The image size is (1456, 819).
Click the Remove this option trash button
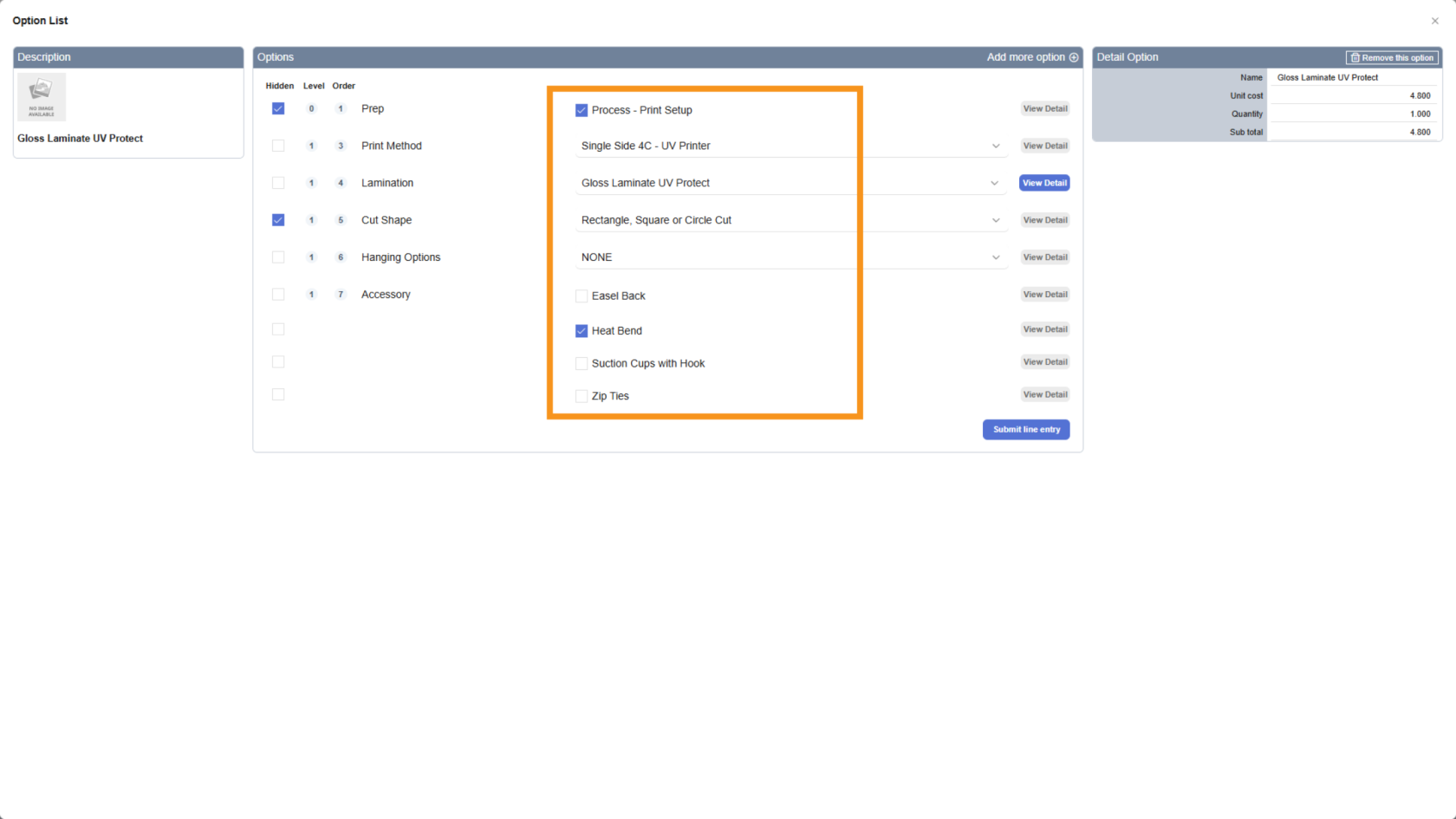click(1392, 58)
